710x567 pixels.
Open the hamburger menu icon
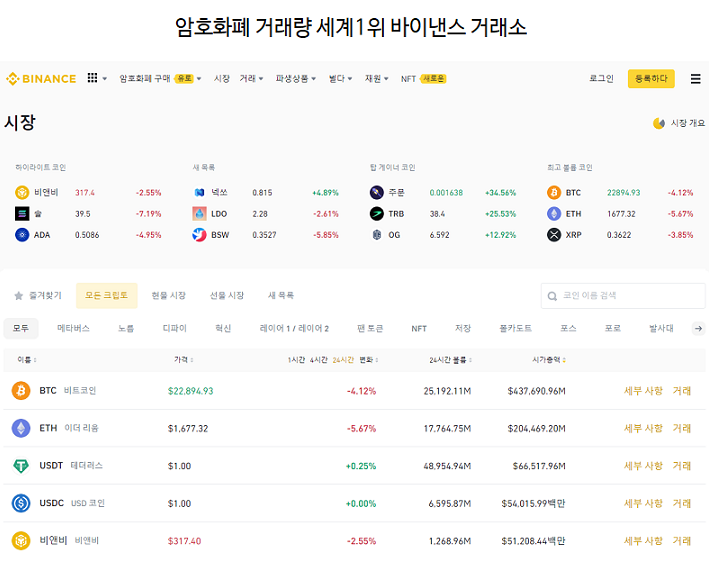click(696, 79)
